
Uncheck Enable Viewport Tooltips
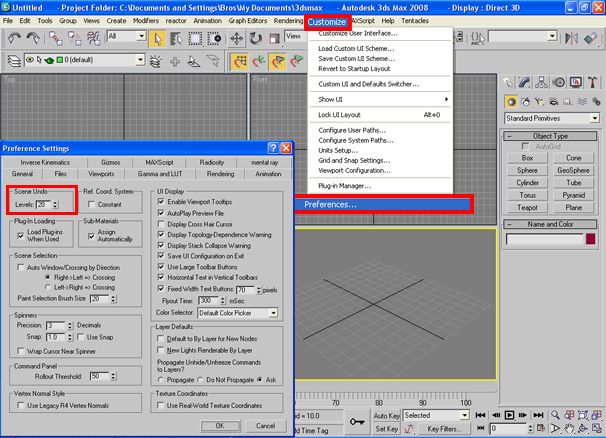(161, 201)
